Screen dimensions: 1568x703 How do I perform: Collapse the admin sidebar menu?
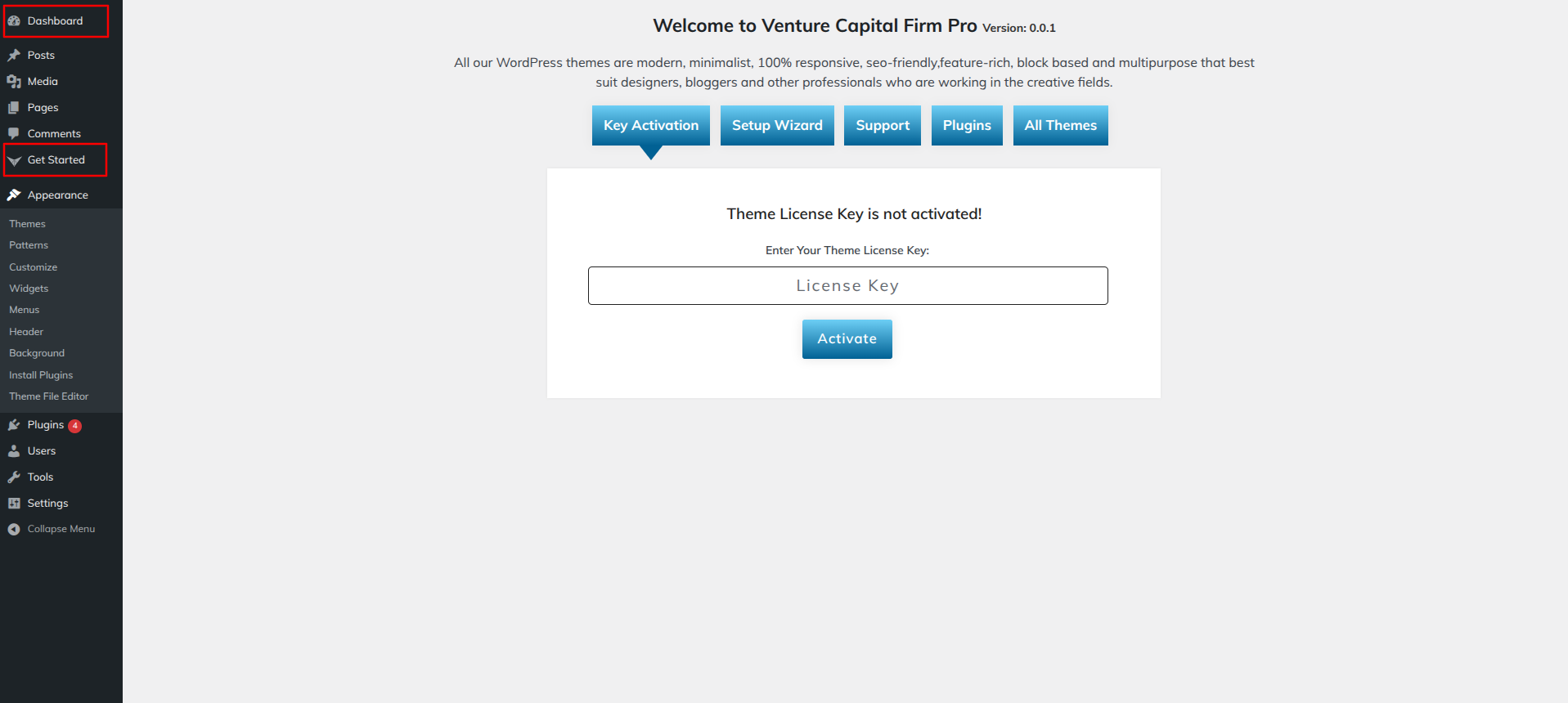52,530
